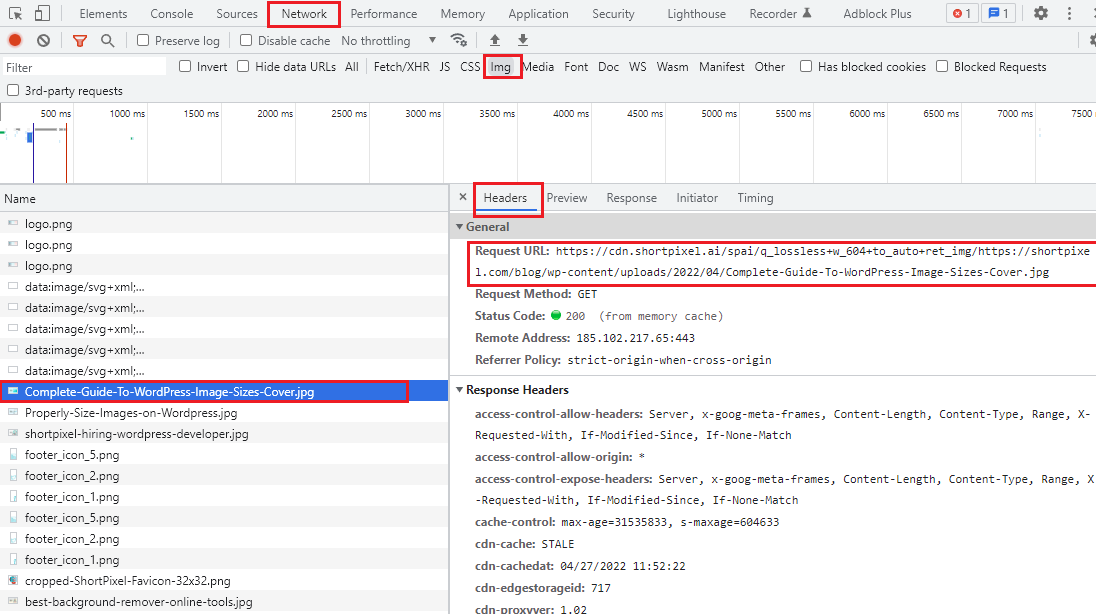Clear the network log
Image resolution: width=1096 pixels, height=614 pixels.
tap(44, 41)
